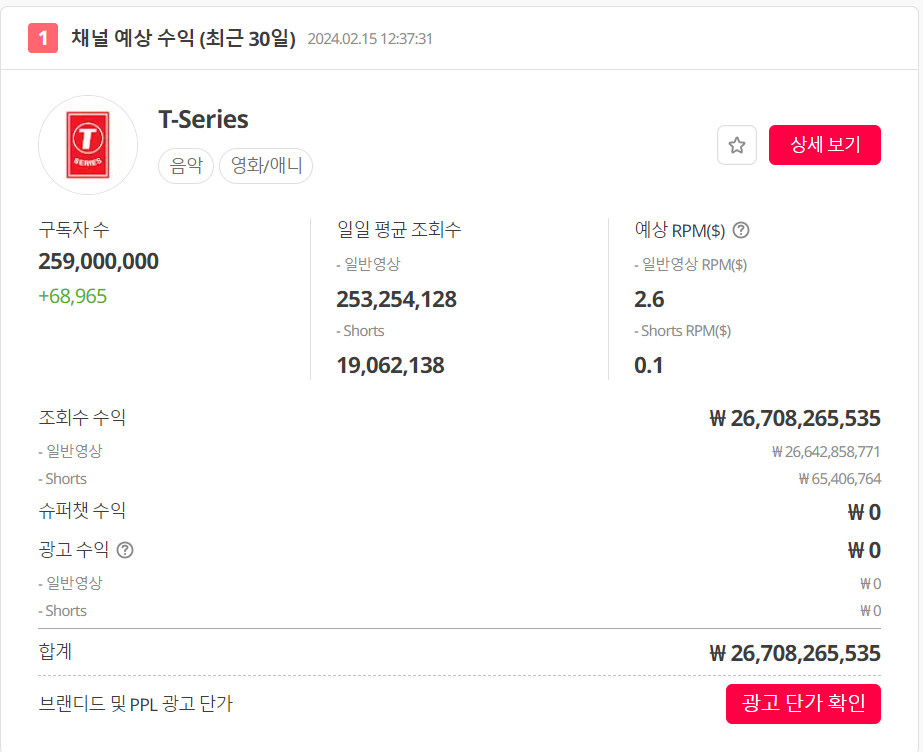Click the 브랜디드 및 PPL 광고 단가 label
Screen dimensions: 923x752
(x=136, y=704)
